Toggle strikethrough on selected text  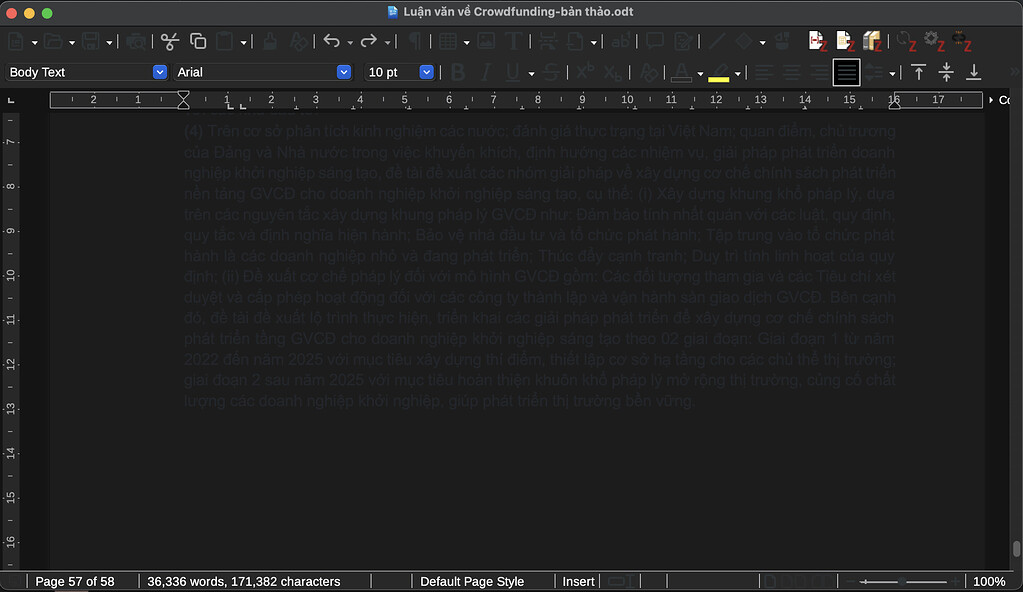(551, 71)
